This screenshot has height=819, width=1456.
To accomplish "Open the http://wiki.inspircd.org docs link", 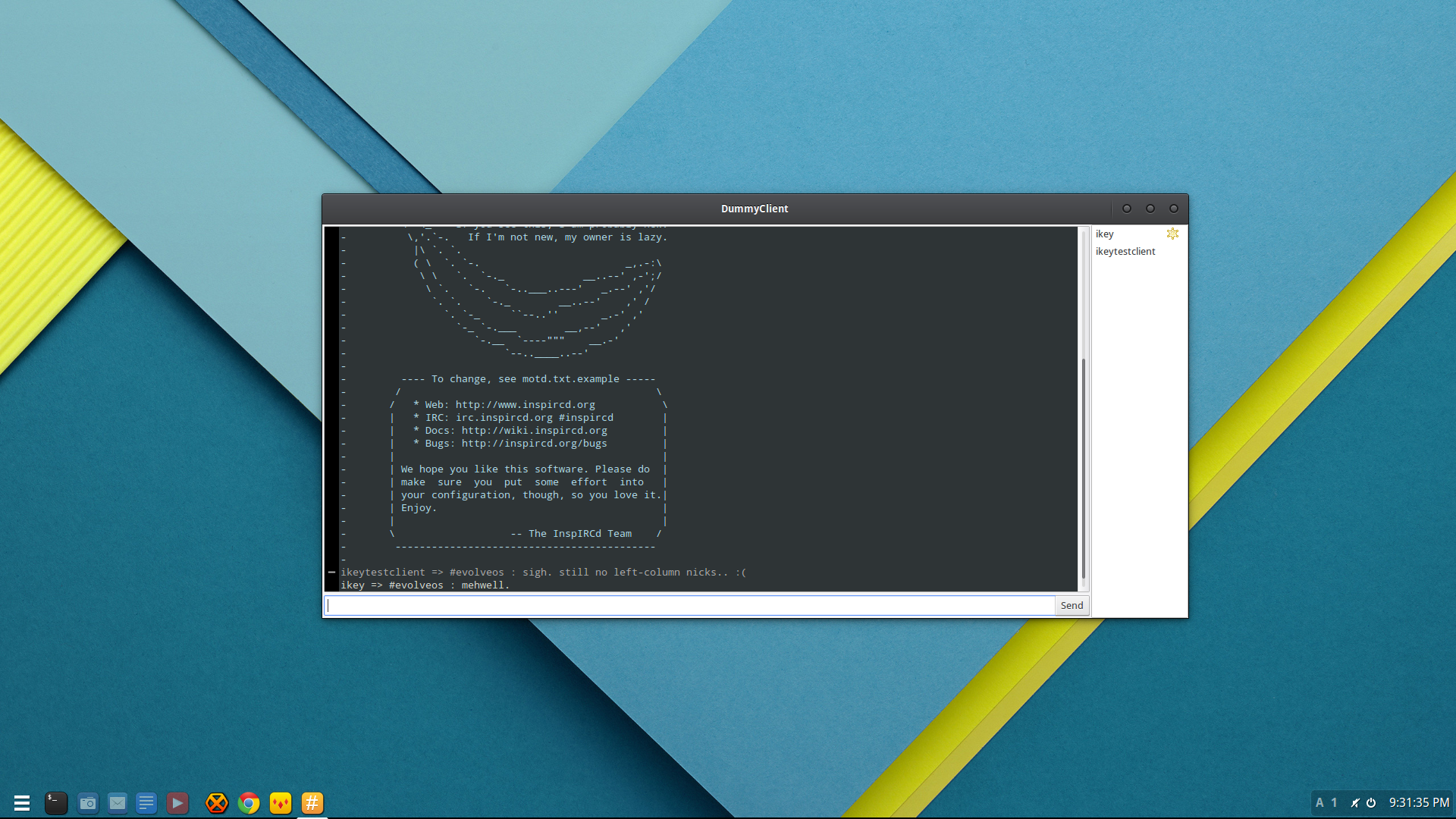I will 534,431.
